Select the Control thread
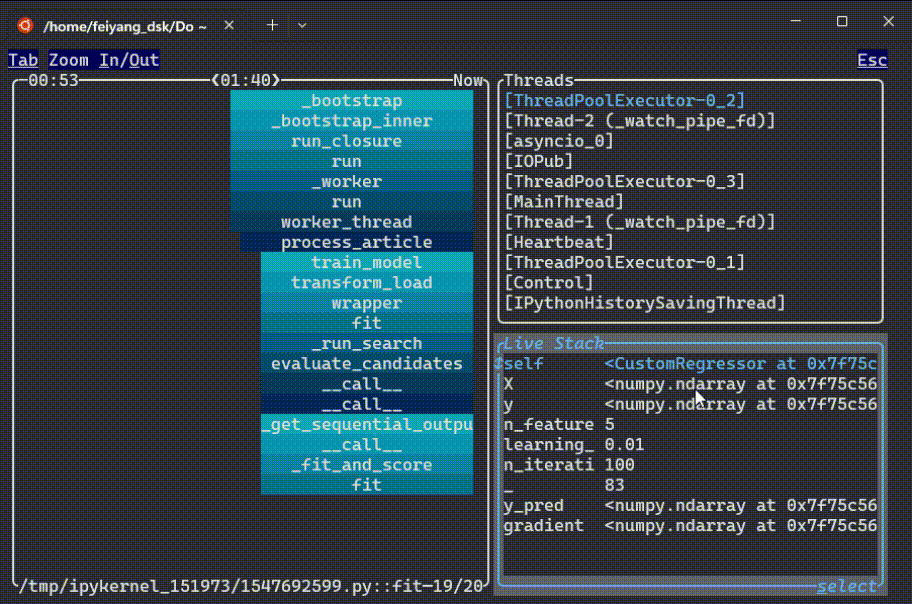Image resolution: width=912 pixels, height=604 pixels. click(548, 283)
